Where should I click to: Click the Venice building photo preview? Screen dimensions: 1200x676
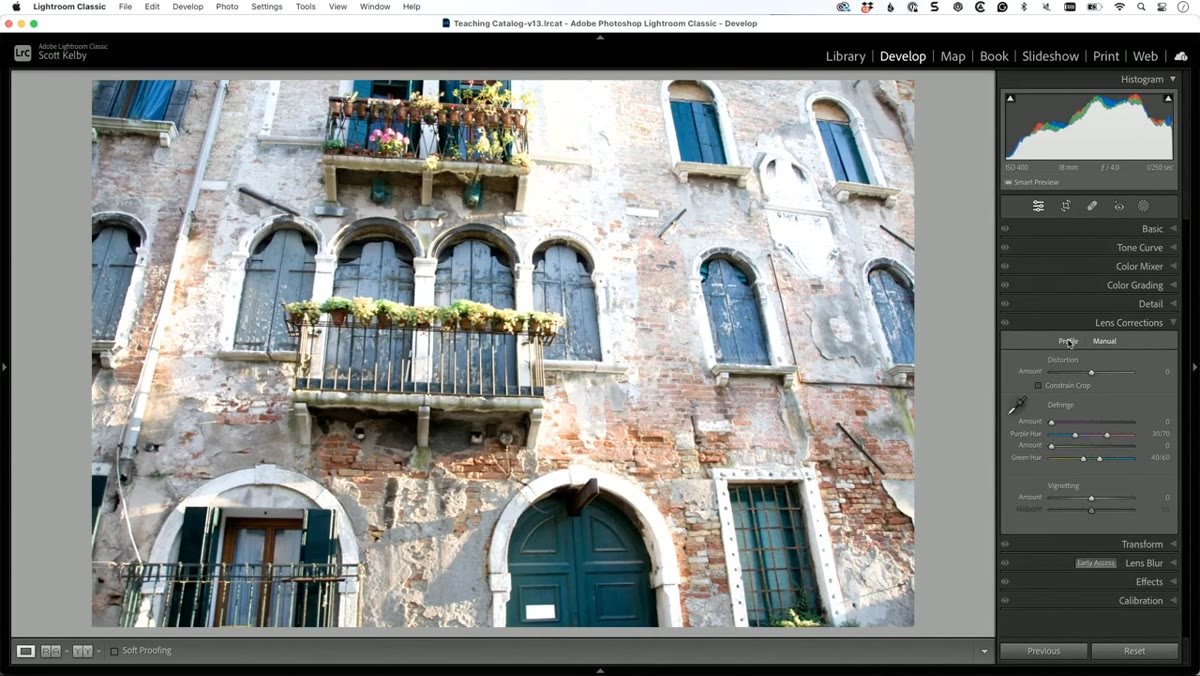[503, 353]
